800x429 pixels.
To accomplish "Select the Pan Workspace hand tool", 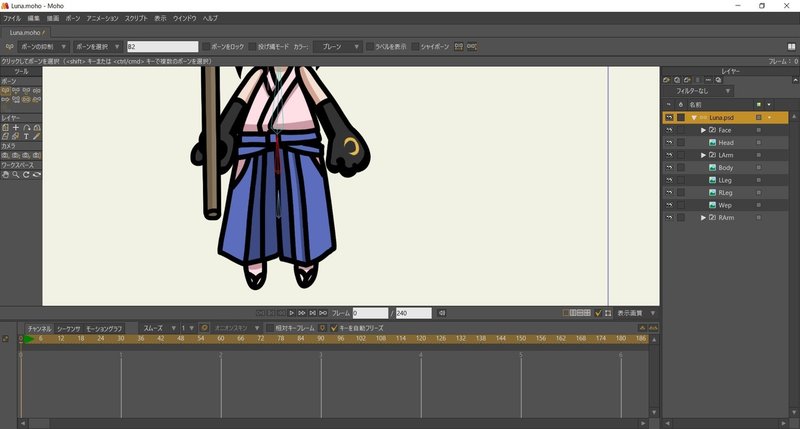I will click(6, 174).
